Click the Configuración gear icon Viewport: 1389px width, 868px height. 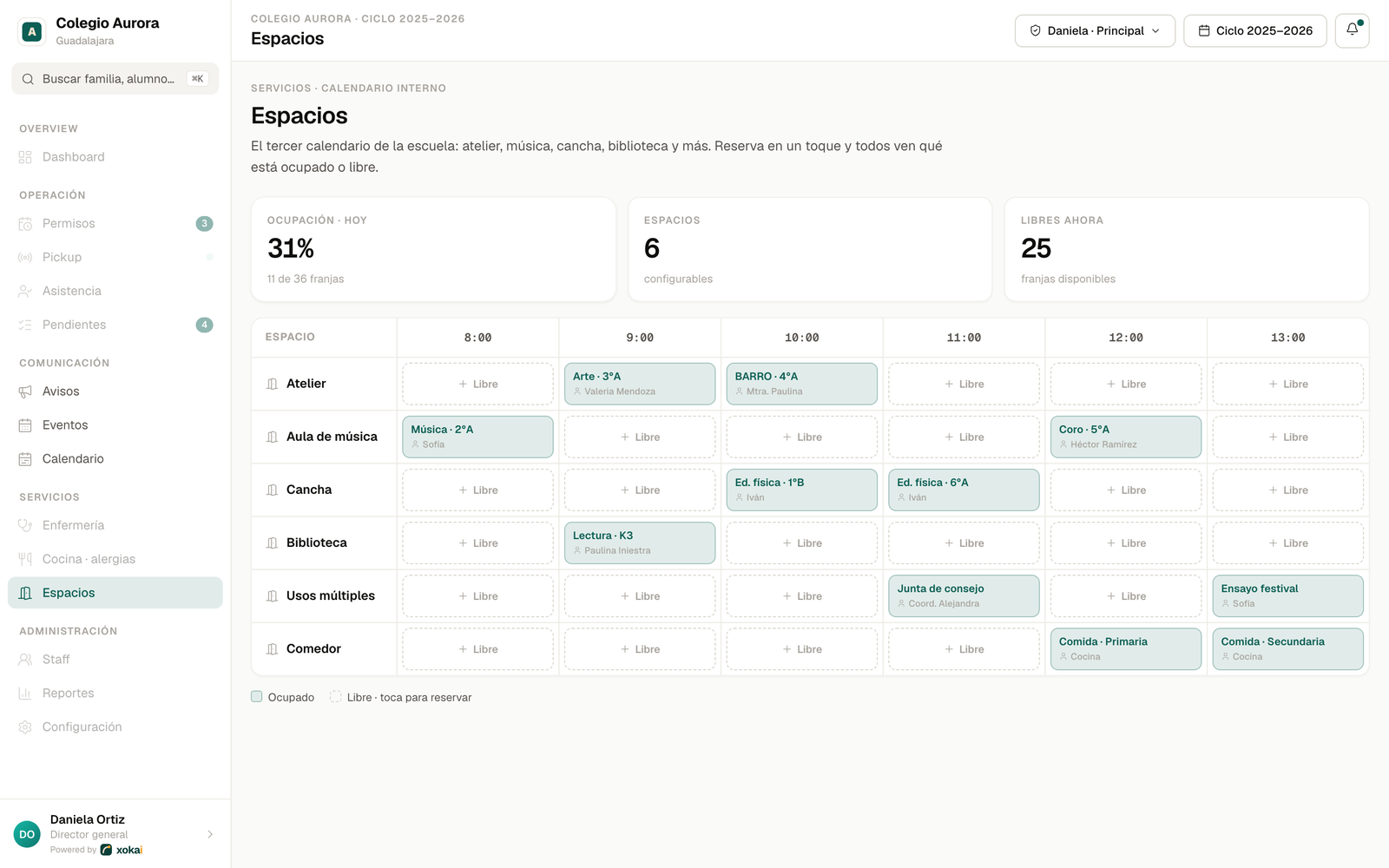click(x=25, y=727)
